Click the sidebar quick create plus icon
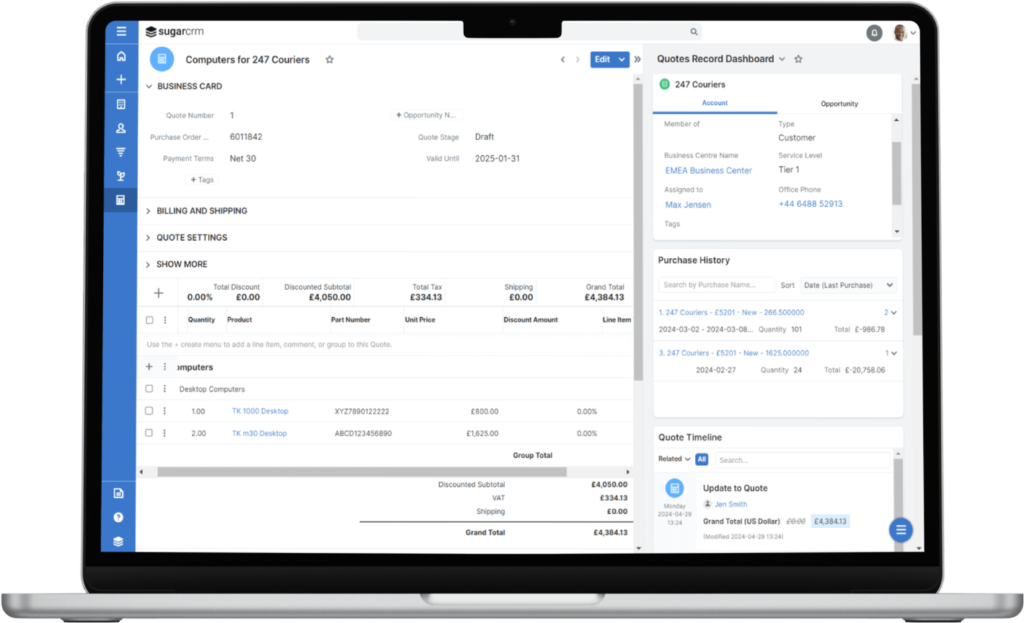1024x623 pixels. coord(121,80)
